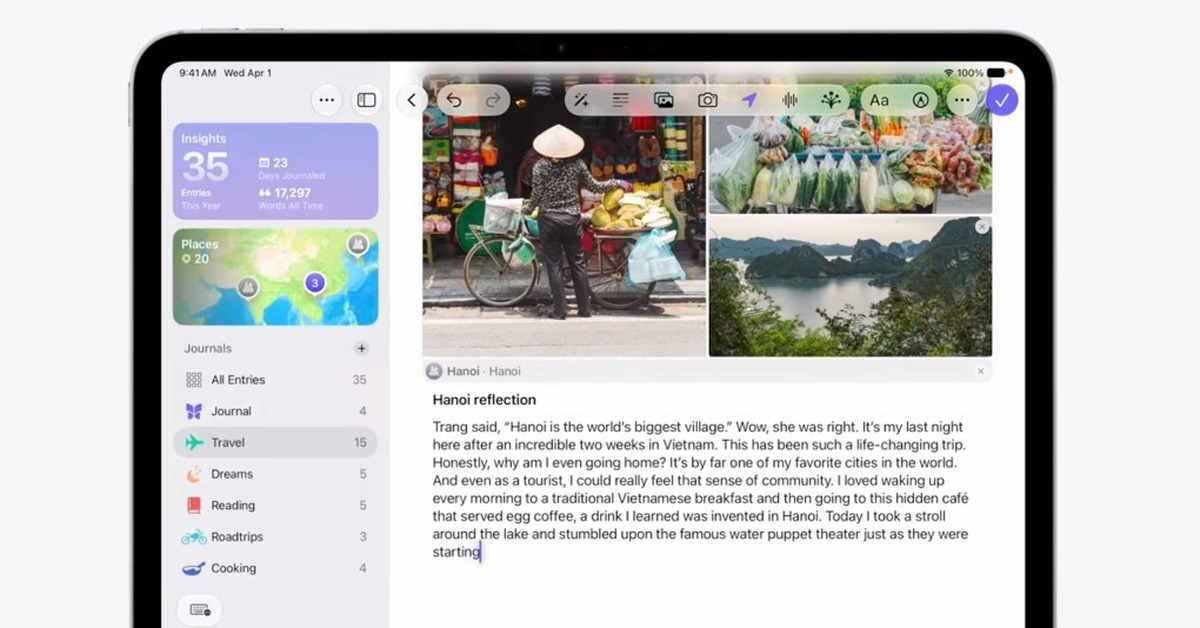Open the camera to take a photo
The image size is (1200, 628).
(707, 100)
